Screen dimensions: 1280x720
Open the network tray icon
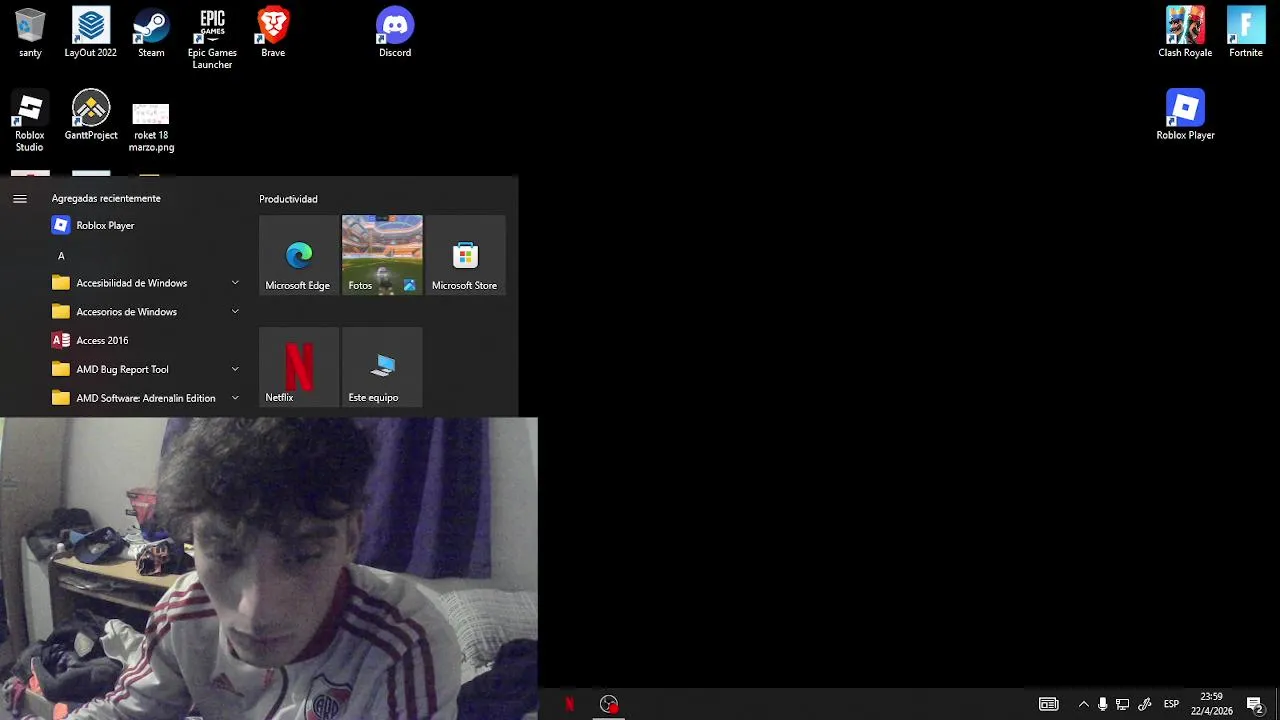click(x=1122, y=704)
